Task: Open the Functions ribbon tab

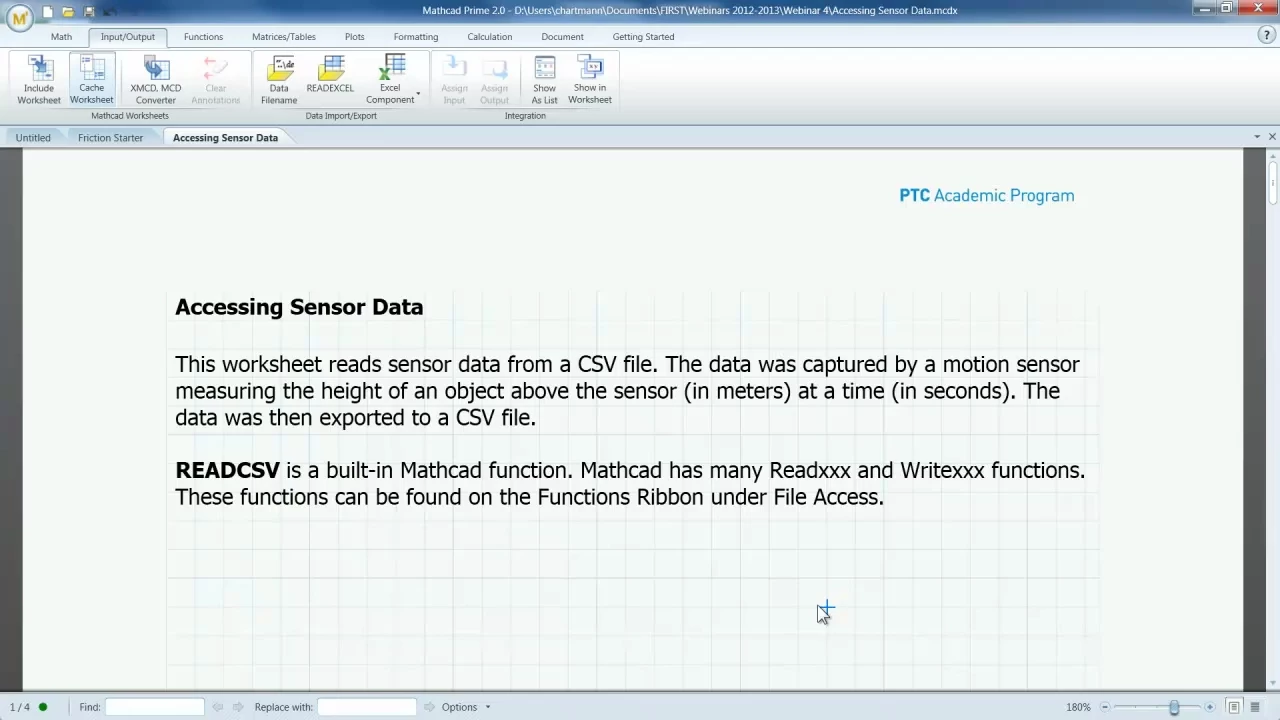Action: pyautogui.click(x=203, y=37)
